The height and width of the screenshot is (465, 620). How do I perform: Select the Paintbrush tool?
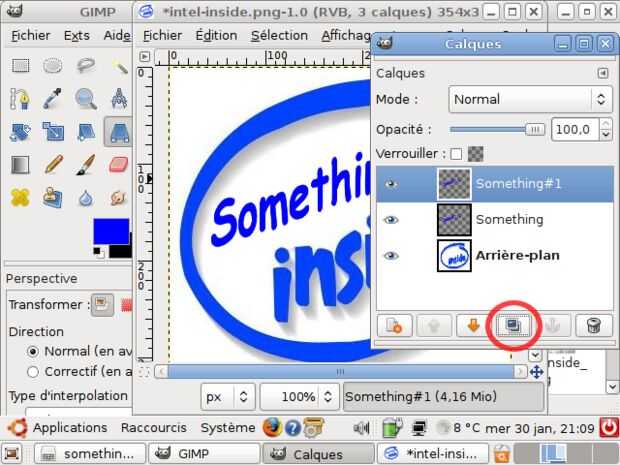86,164
